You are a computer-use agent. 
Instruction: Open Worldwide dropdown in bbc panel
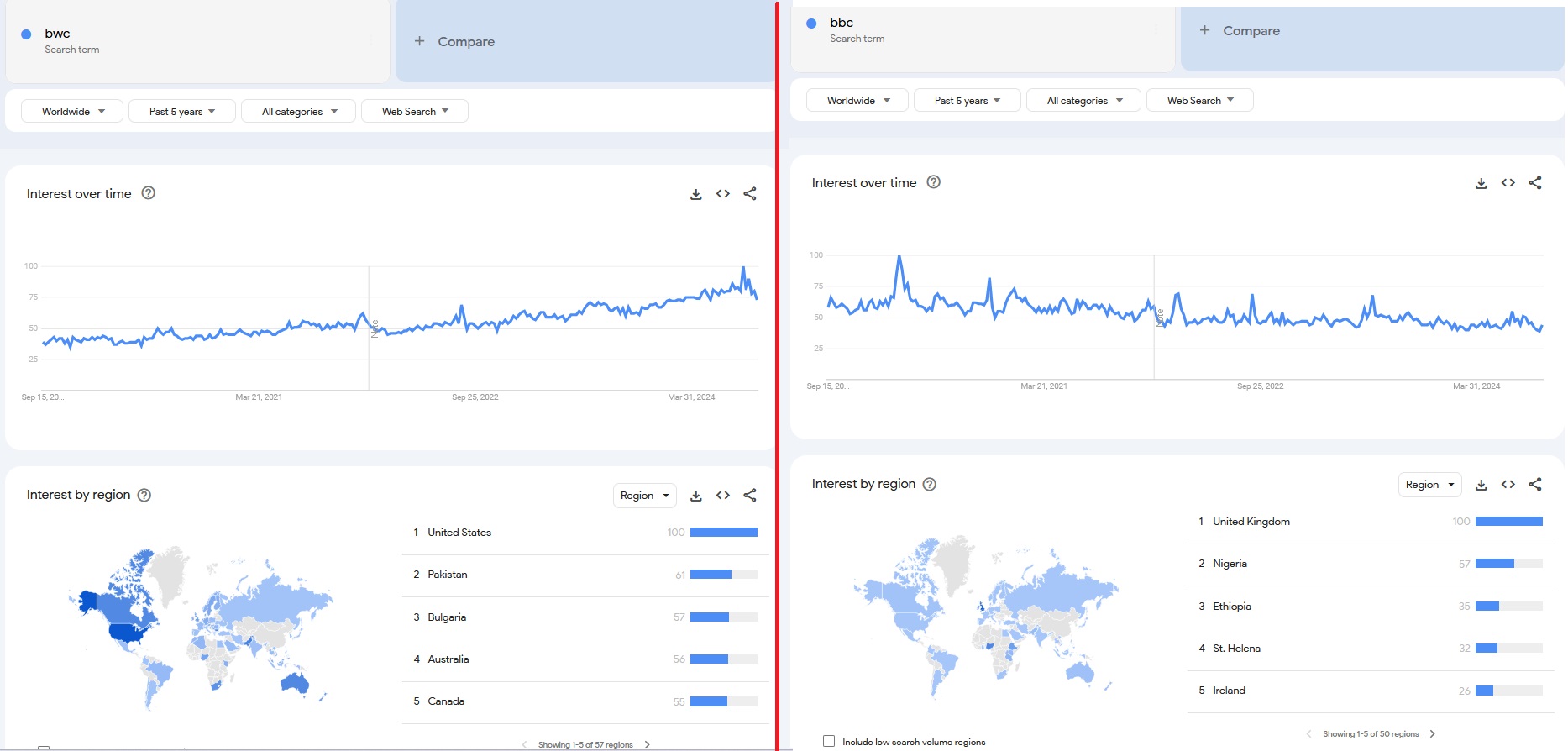coord(857,100)
